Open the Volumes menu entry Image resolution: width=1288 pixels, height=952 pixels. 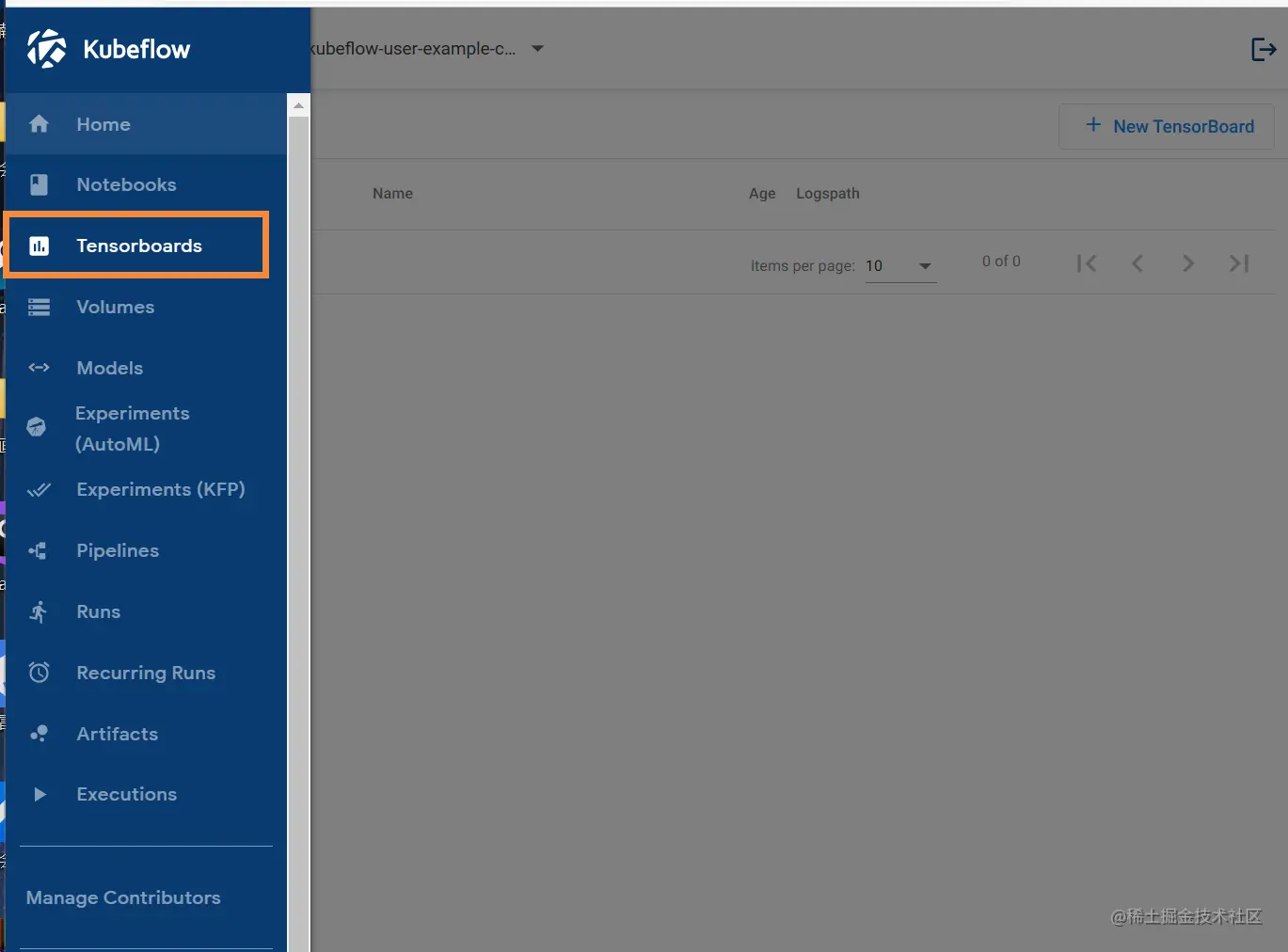pos(146,307)
